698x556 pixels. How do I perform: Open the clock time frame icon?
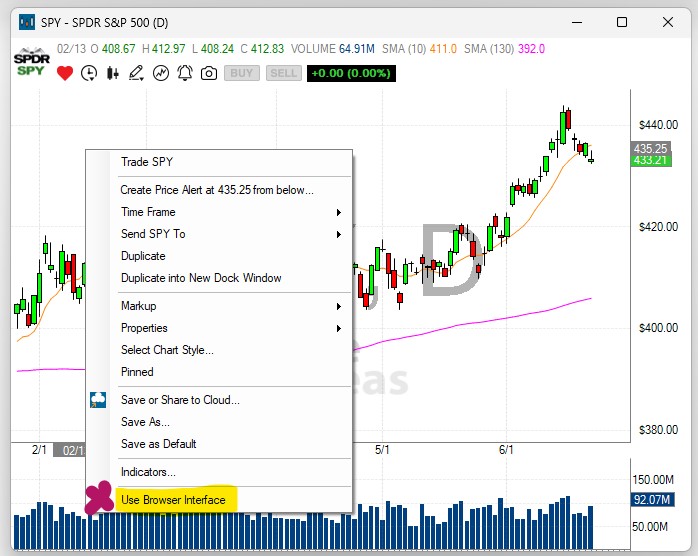tap(89, 73)
